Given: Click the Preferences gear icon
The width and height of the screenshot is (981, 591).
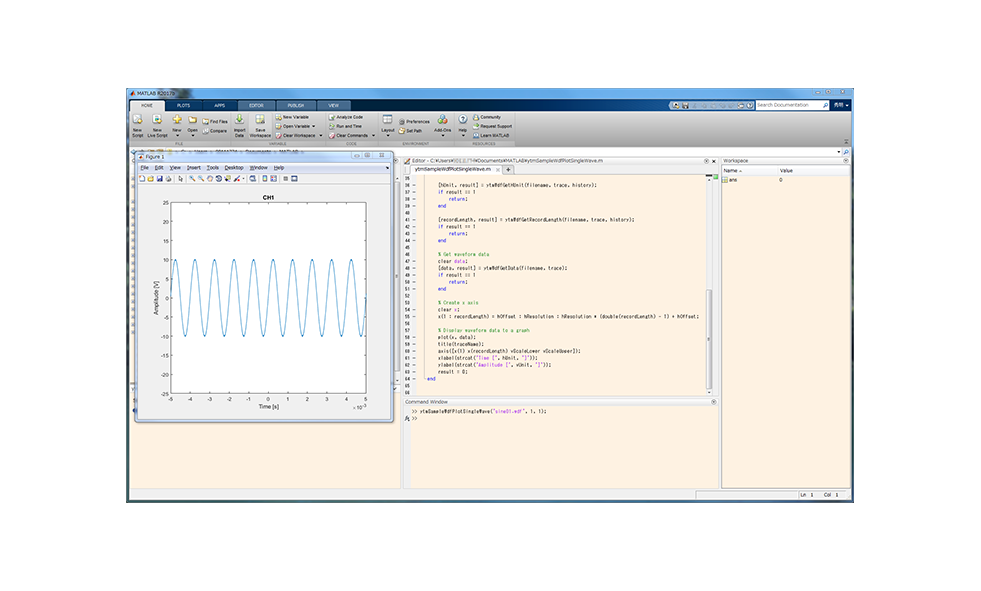Looking at the screenshot, I should click(x=401, y=122).
